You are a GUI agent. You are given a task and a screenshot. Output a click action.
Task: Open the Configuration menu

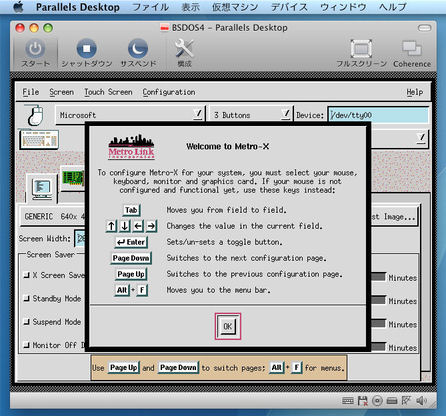(x=169, y=92)
